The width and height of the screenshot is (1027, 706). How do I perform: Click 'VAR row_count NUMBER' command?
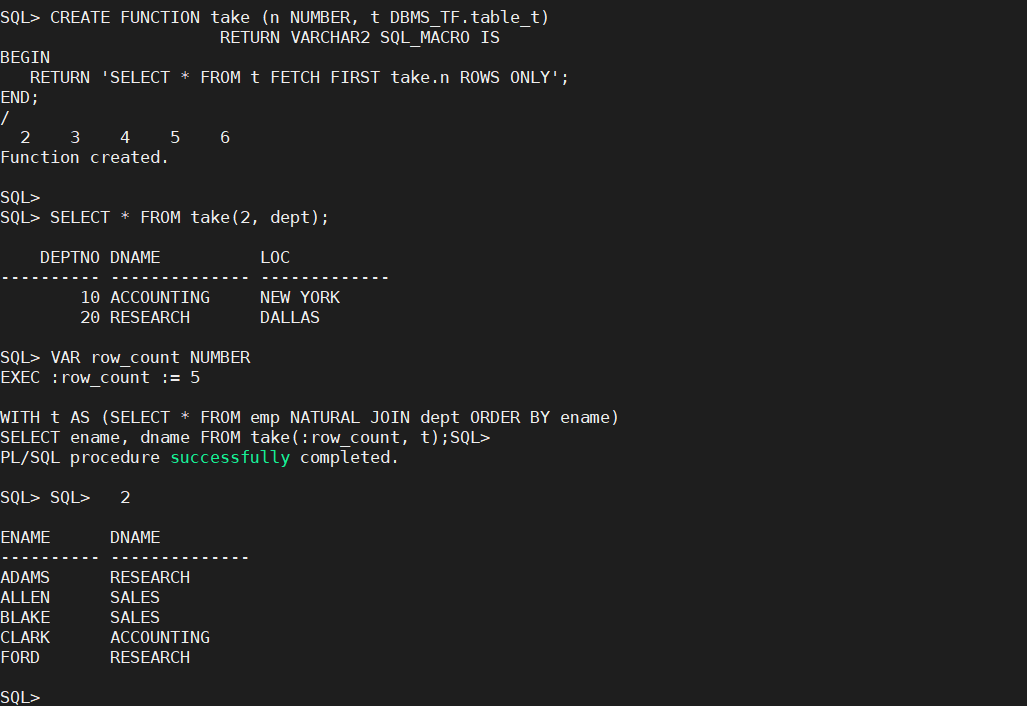(150, 358)
